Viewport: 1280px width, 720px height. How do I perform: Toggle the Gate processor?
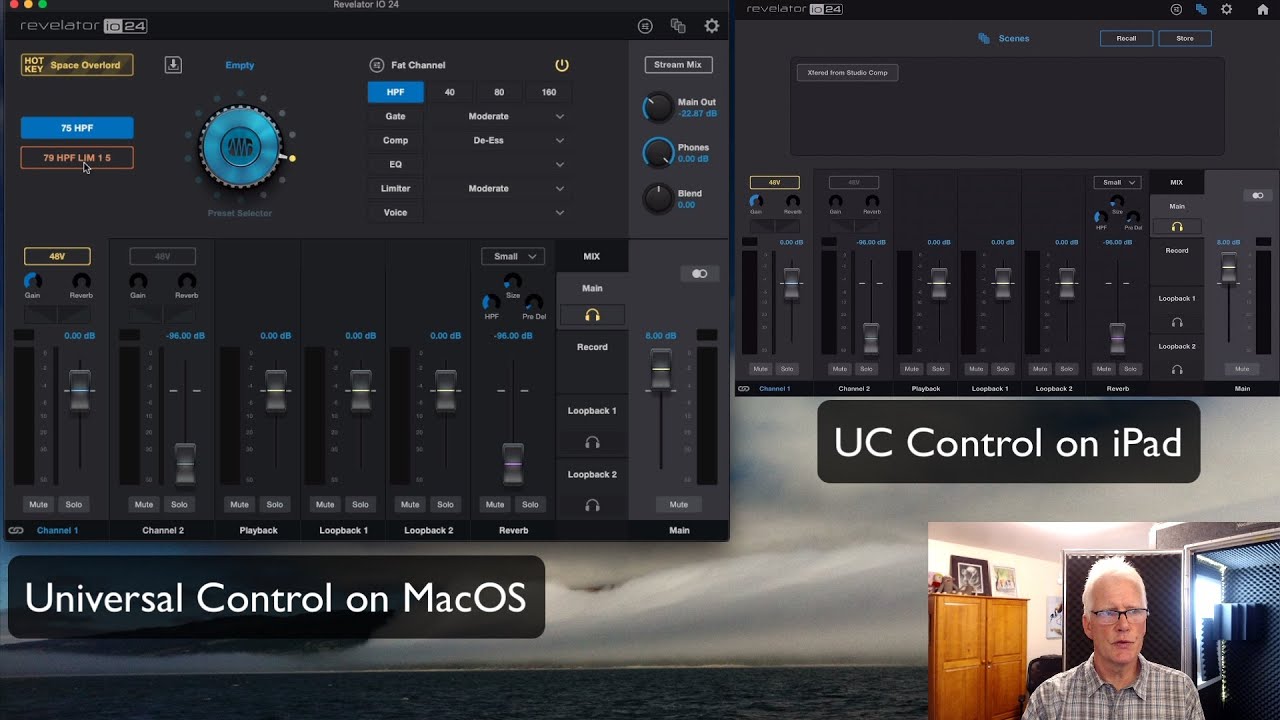pyautogui.click(x=396, y=116)
